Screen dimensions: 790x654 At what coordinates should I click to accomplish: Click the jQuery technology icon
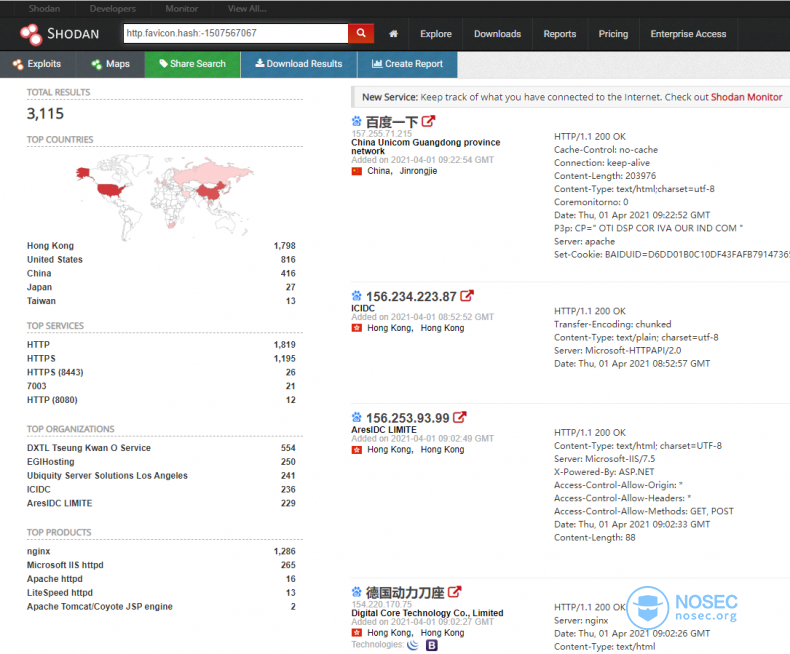pos(413,645)
